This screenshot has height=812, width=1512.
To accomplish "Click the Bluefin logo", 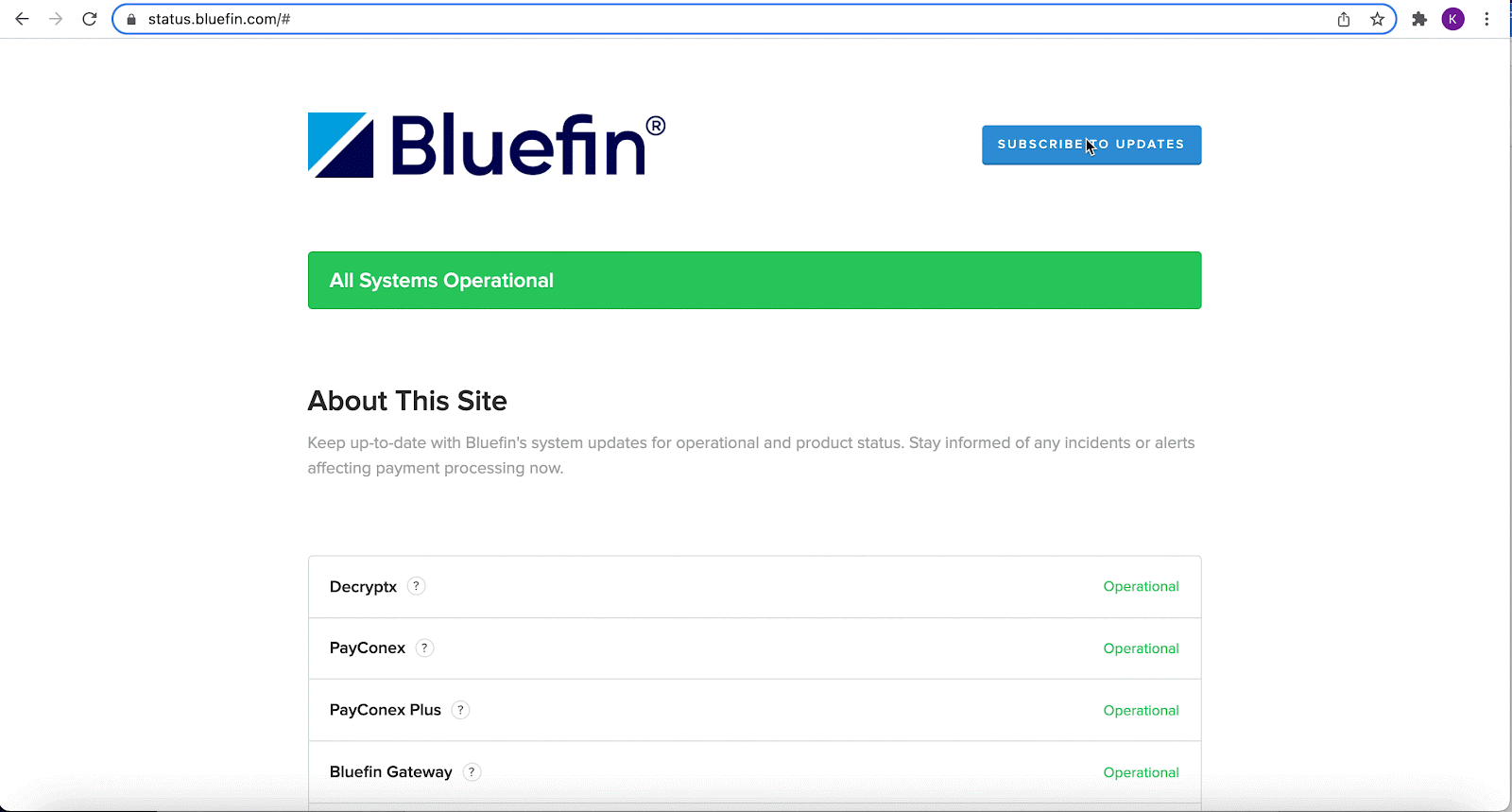I will coord(487,145).
